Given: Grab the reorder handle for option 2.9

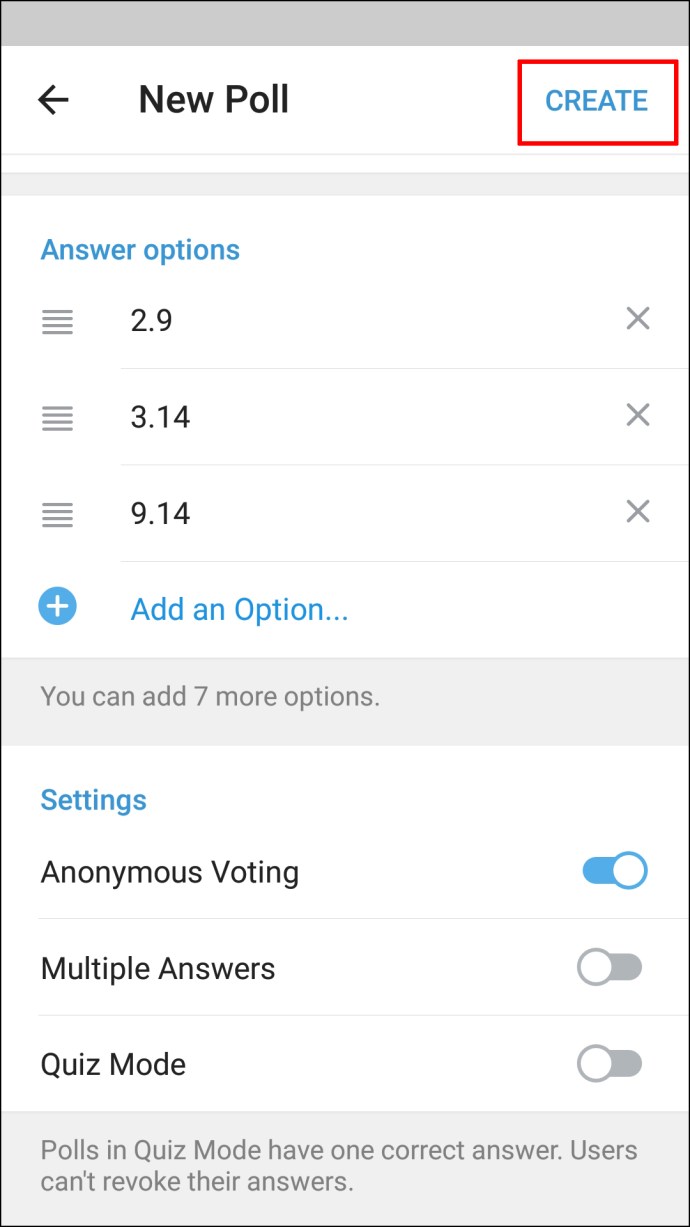Looking at the screenshot, I should (57, 321).
